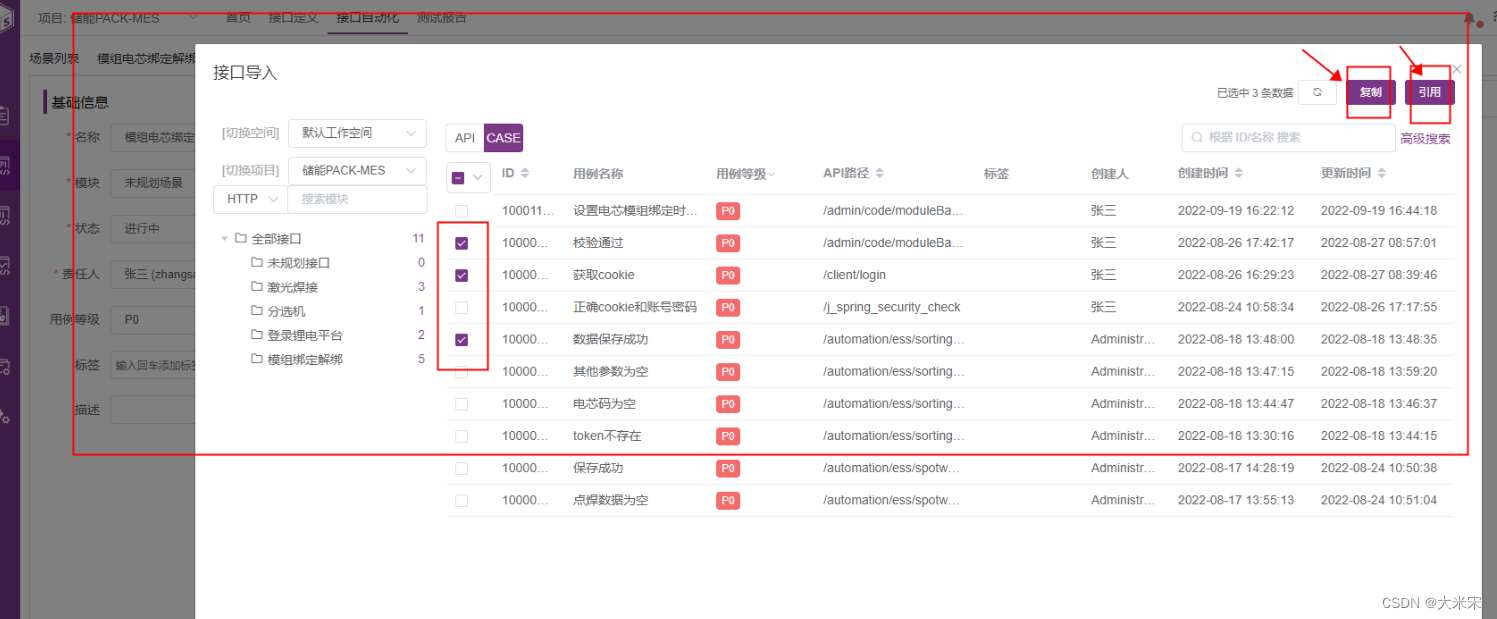
Task: Open selection arrow beside header checkbox
Action: [478, 177]
